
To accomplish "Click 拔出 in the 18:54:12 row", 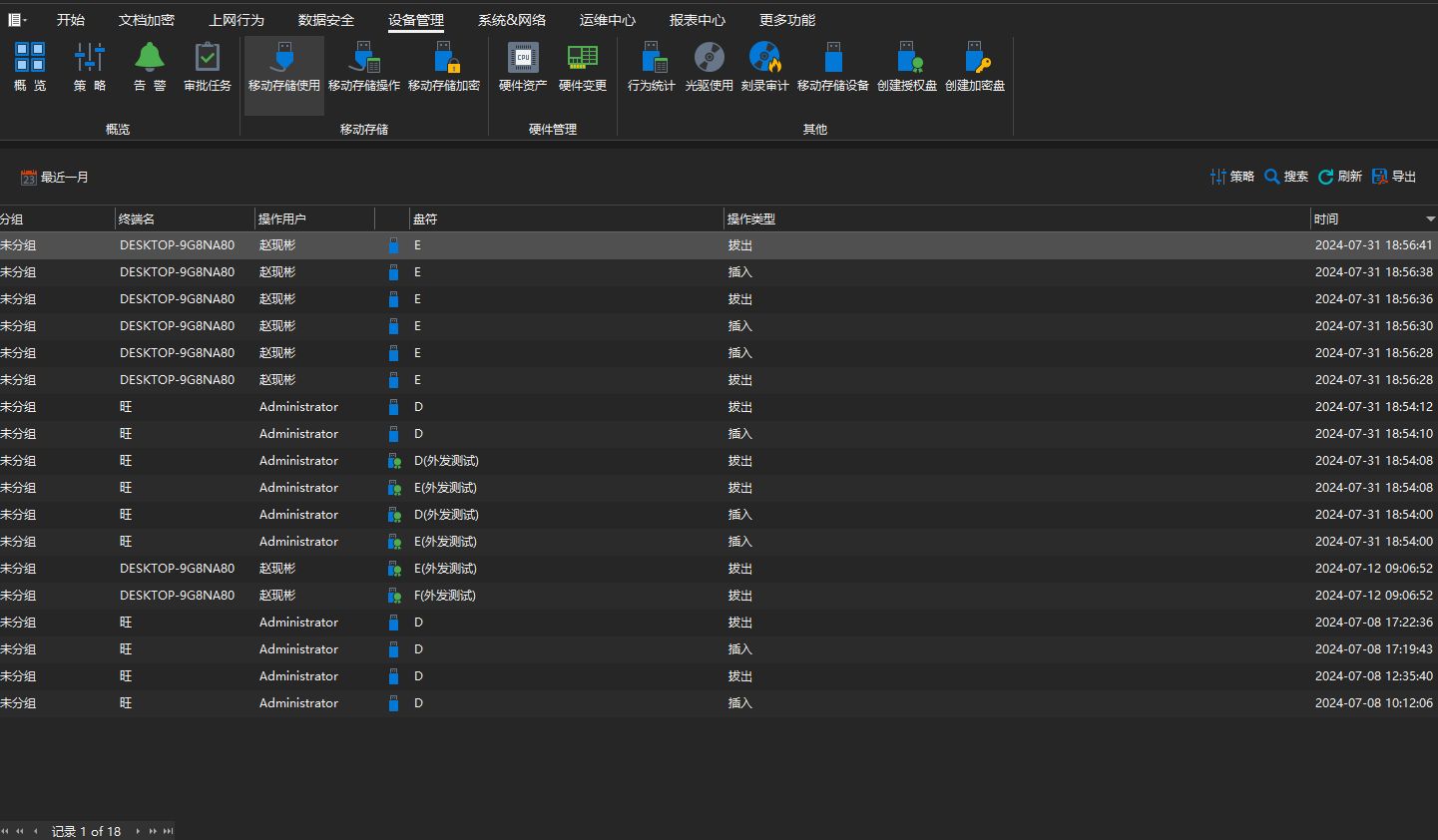I will (x=740, y=407).
